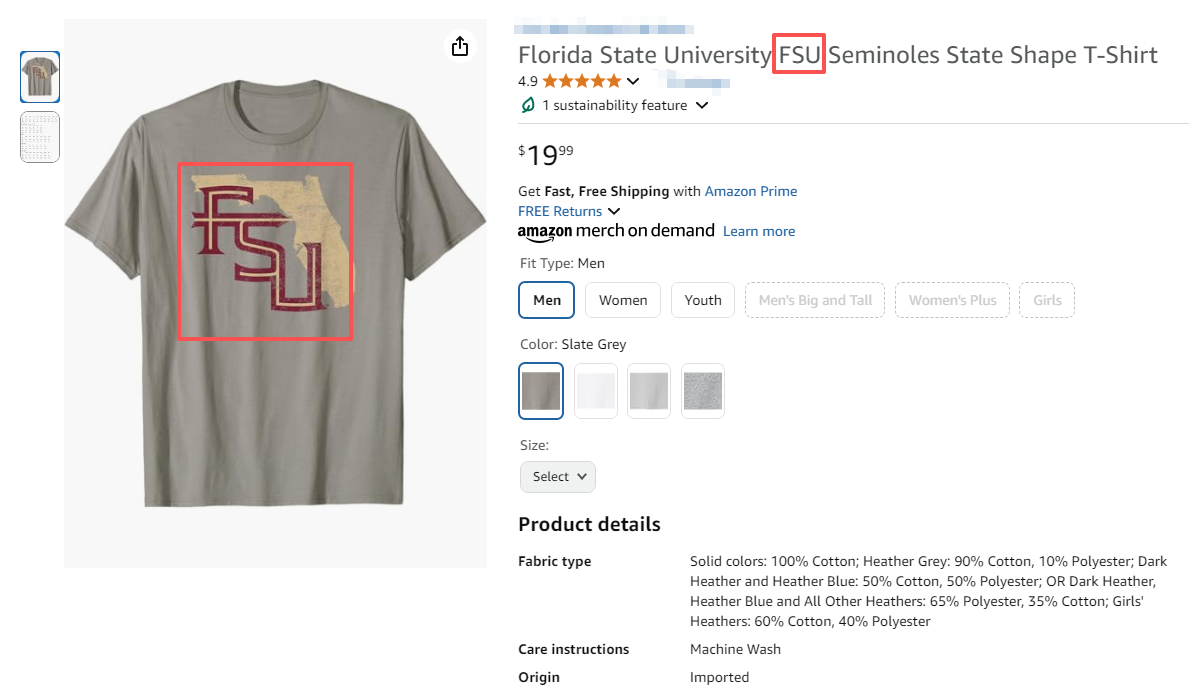Viewport: 1189px width, 685px height.
Task: Click the Learn more link
Action: pos(759,231)
